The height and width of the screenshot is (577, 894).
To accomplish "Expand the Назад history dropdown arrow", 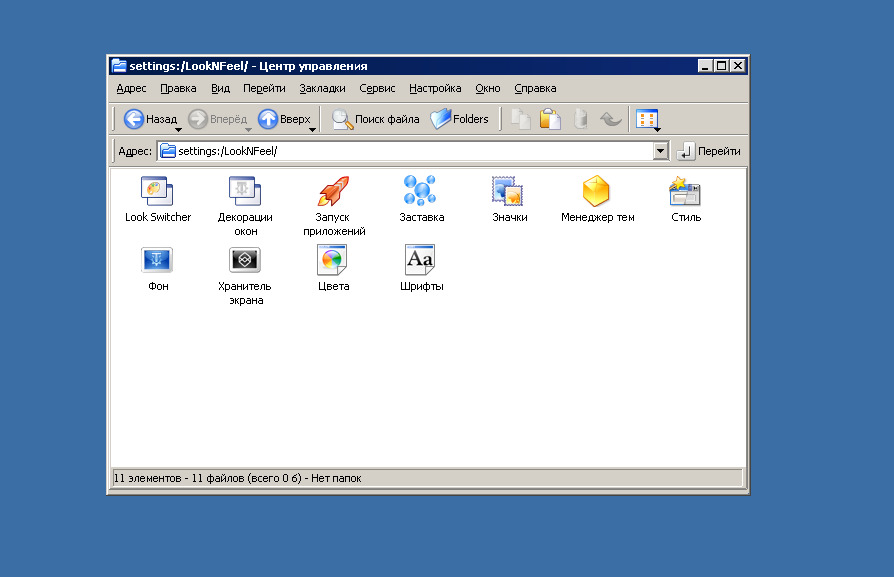I will (x=178, y=129).
